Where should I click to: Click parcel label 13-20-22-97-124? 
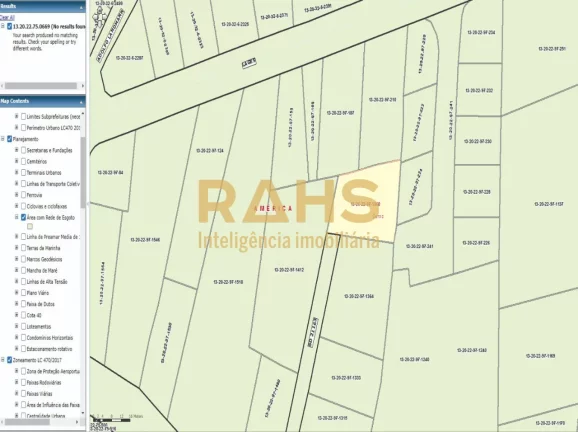[210, 151]
